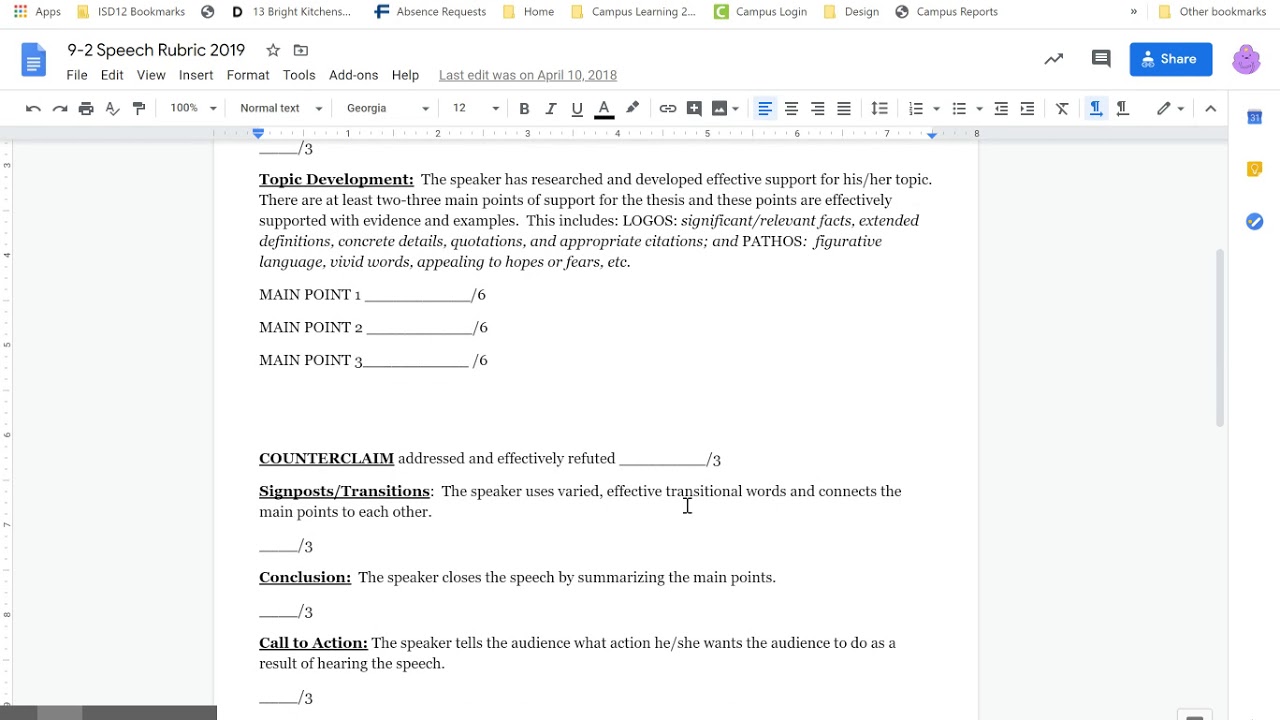Show more bookmarks with the double chevron
Image resolution: width=1280 pixels, height=720 pixels.
pyautogui.click(x=1133, y=12)
